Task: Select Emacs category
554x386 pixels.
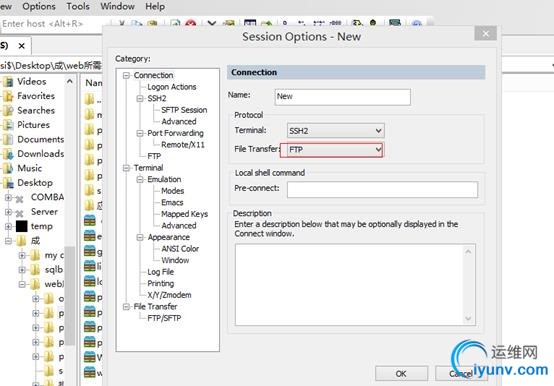Action: click(x=172, y=203)
